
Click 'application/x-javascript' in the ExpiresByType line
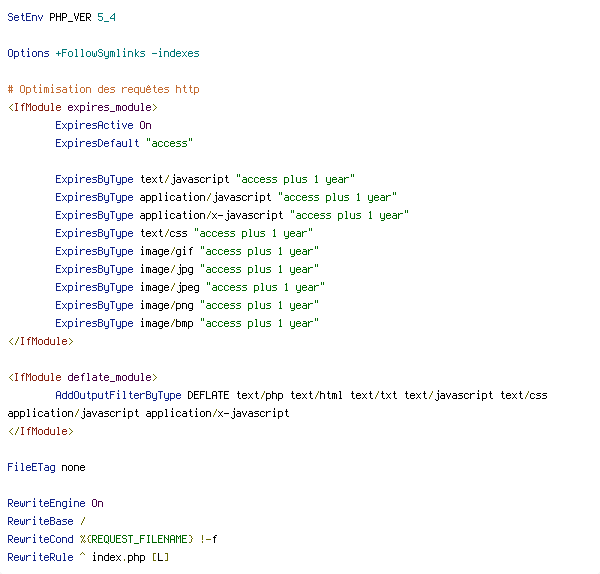tap(212, 215)
